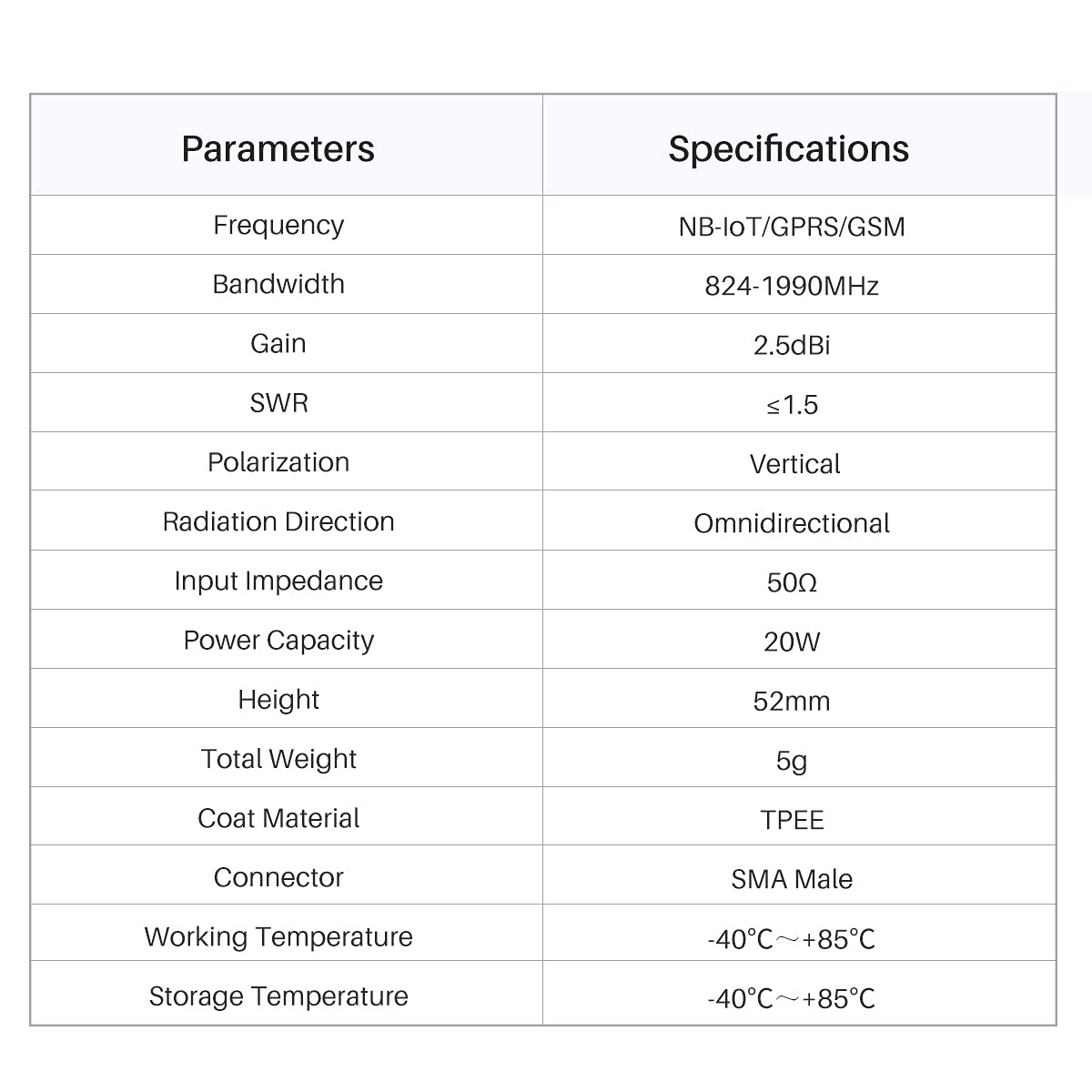Viewport: 1092px width, 1092px height.
Task: Click the Coat Material label
Action: pyautogui.click(x=278, y=818)
